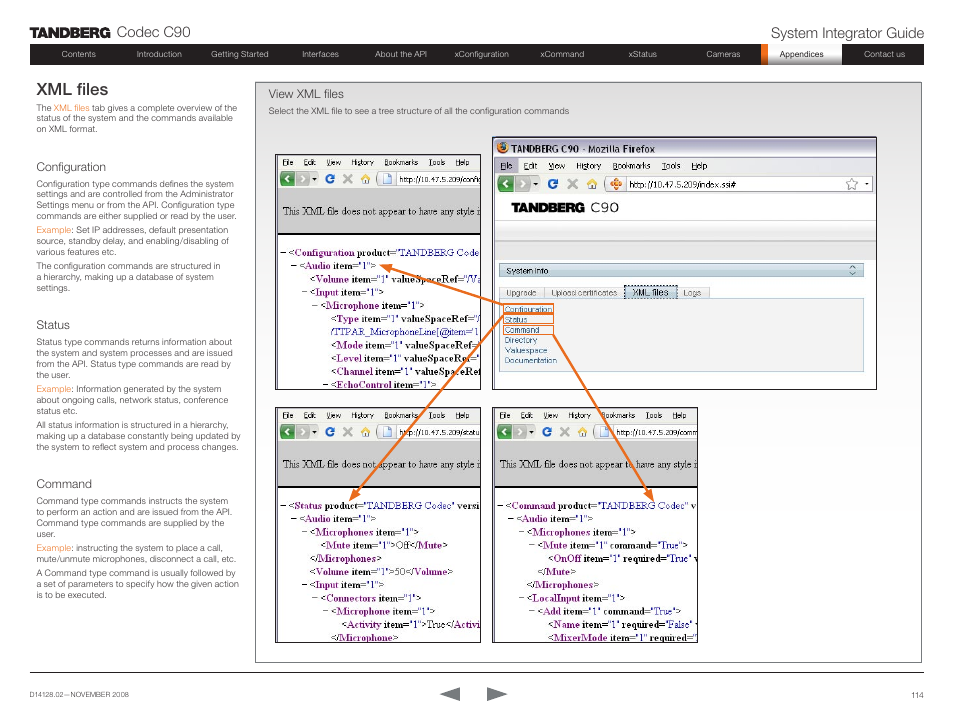Open the xConfiguration section tab

click(481, 54)
